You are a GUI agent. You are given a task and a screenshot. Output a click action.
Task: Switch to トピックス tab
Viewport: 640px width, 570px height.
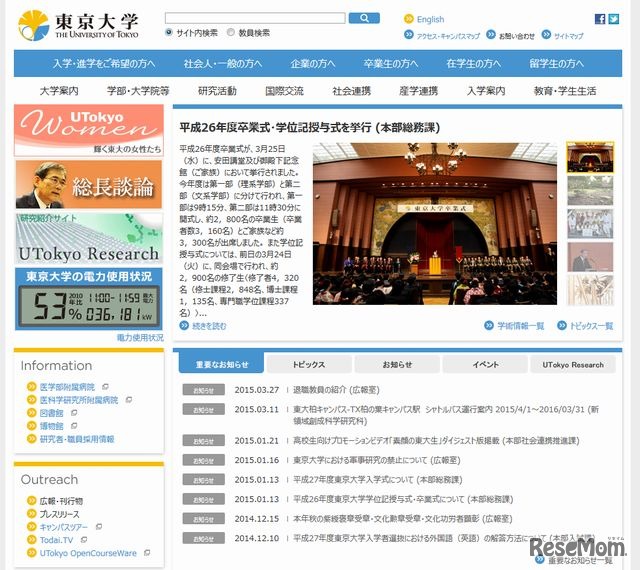[x=309, y=364]
